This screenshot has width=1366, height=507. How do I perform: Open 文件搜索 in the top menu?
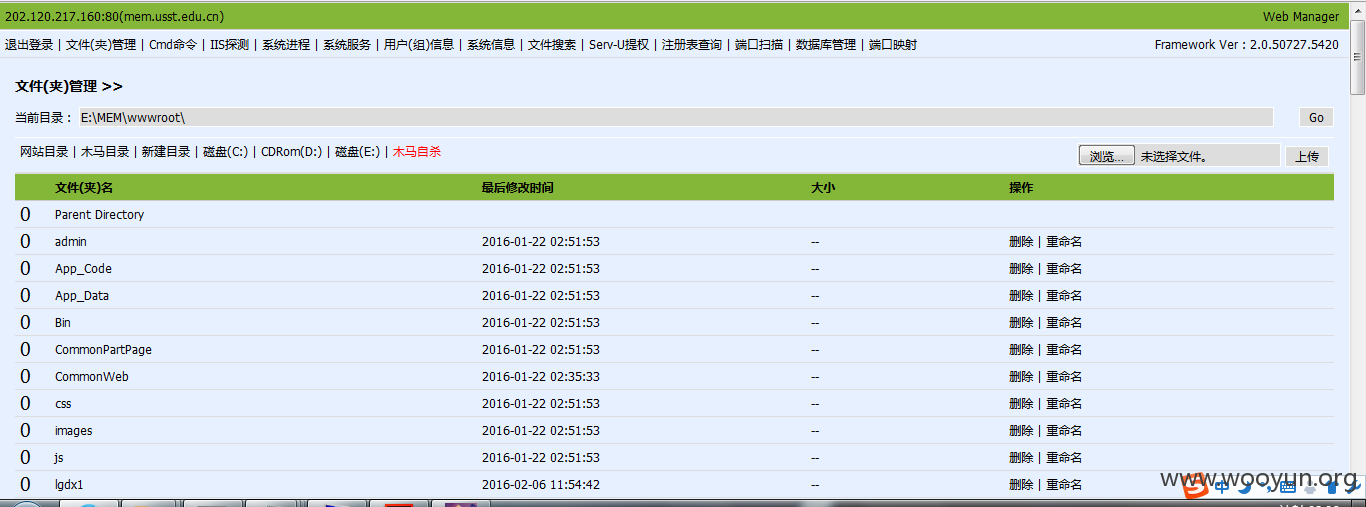[x=552, y=45]
